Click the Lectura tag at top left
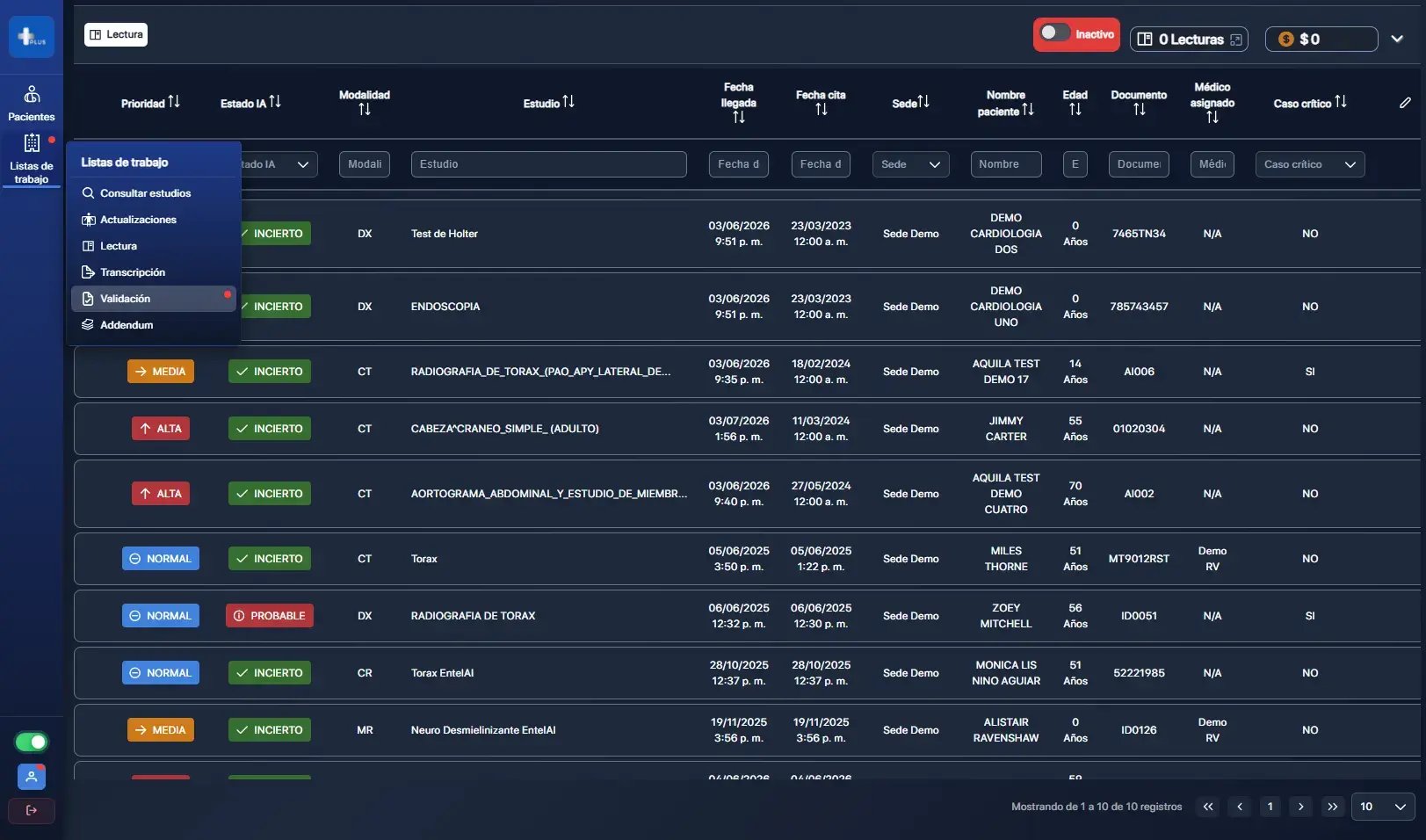The height and width of the screenshot is (840, 1426). pos(116,34)
